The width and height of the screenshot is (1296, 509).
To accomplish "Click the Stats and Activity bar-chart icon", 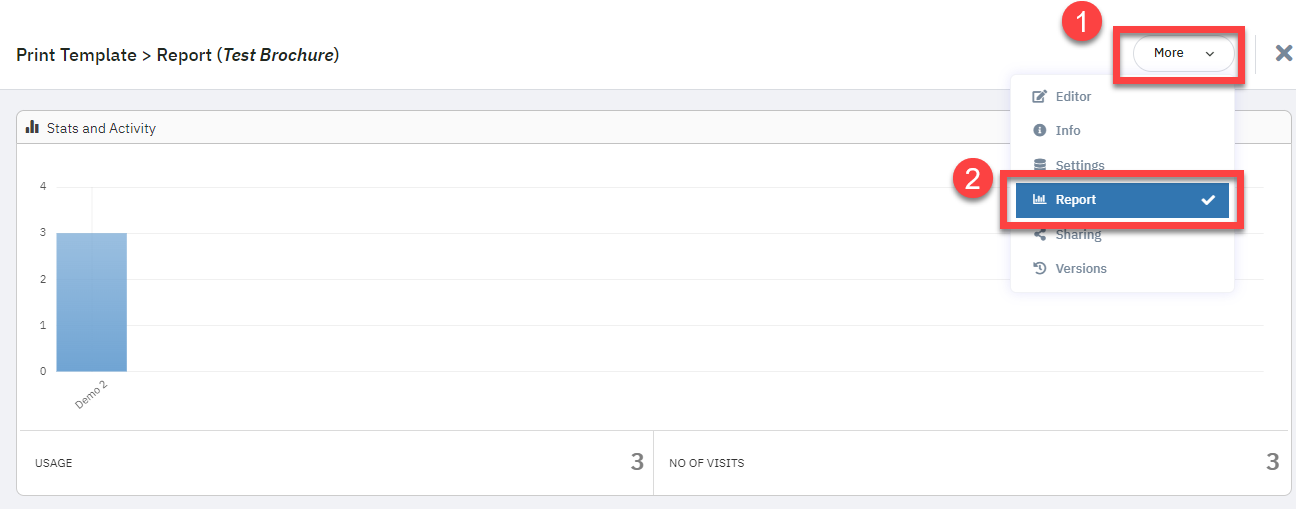I will coord(32,128).
